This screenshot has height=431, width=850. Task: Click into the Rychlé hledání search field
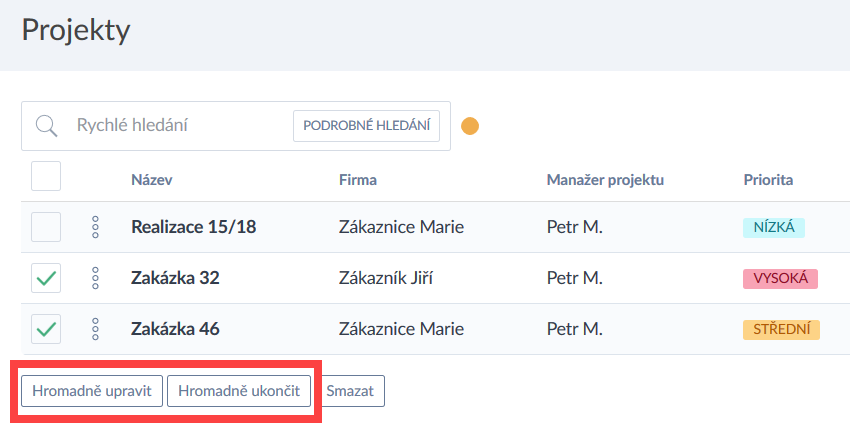coord(175,126)
